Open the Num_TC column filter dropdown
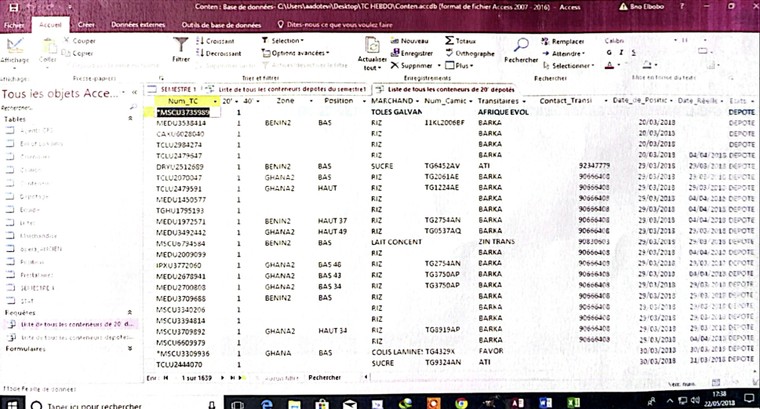 [215, 102]
